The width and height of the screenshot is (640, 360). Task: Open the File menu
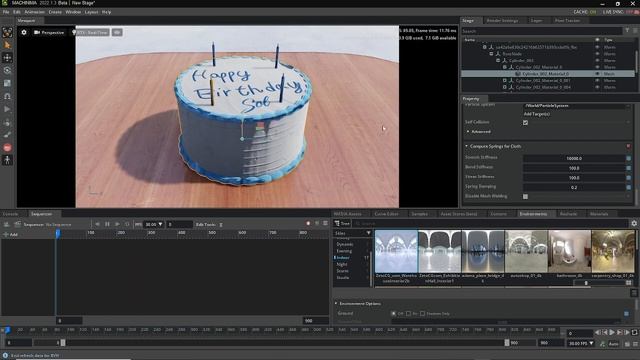(x=6, y=12)
